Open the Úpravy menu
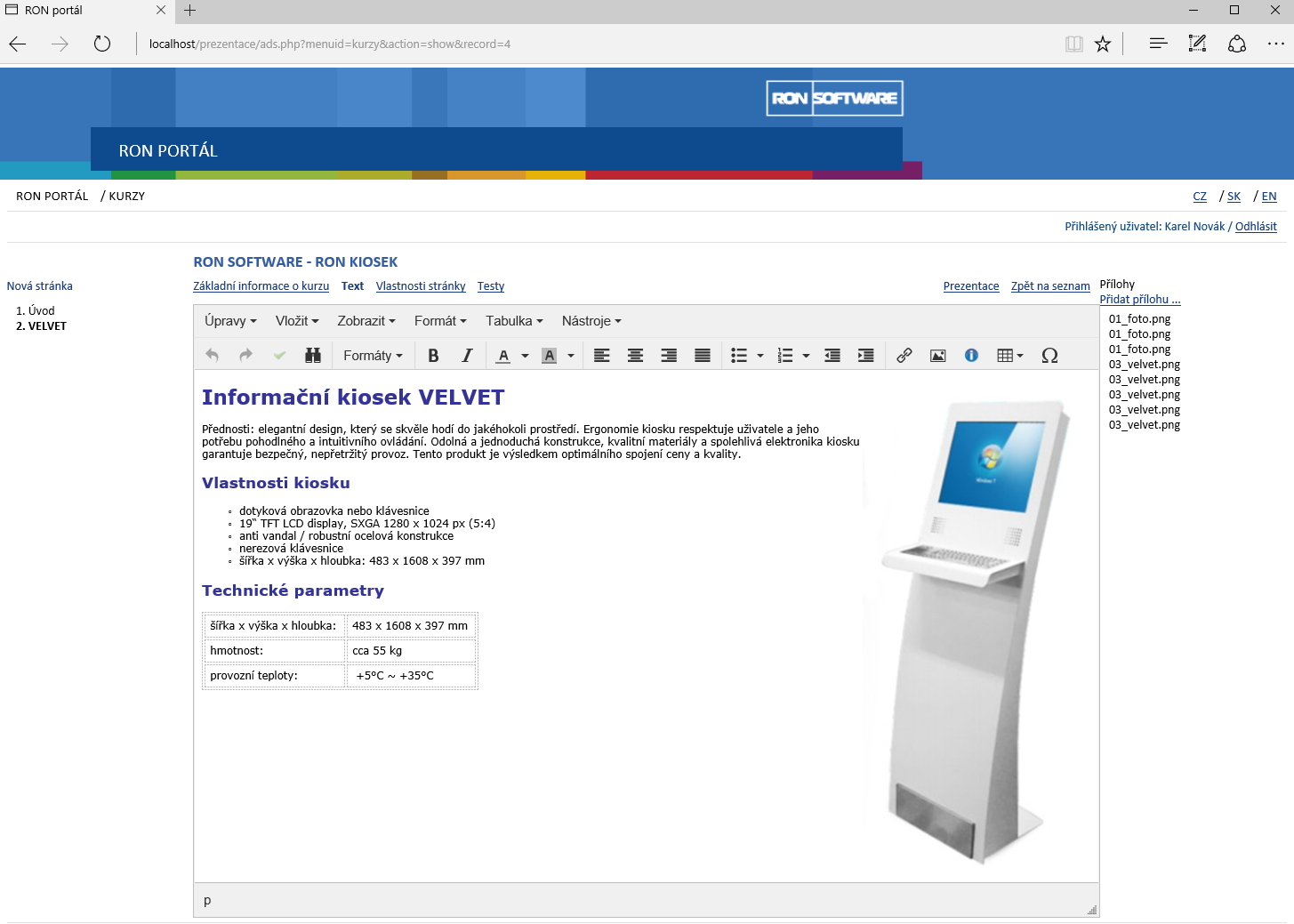Image resolution: width=1294 pixels, height=924 pixels. tap(230, 321)
